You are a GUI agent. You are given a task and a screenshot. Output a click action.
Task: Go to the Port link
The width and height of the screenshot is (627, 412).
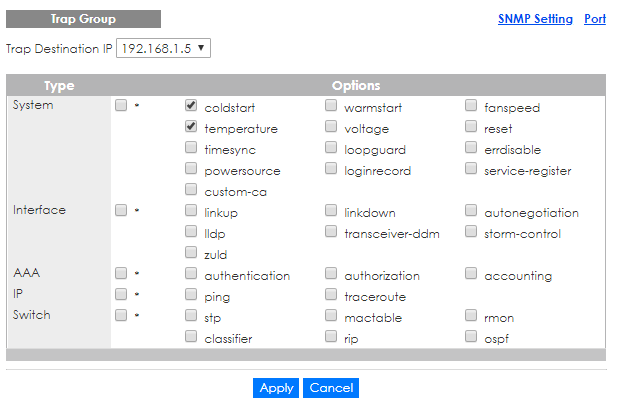click(595, 19)
